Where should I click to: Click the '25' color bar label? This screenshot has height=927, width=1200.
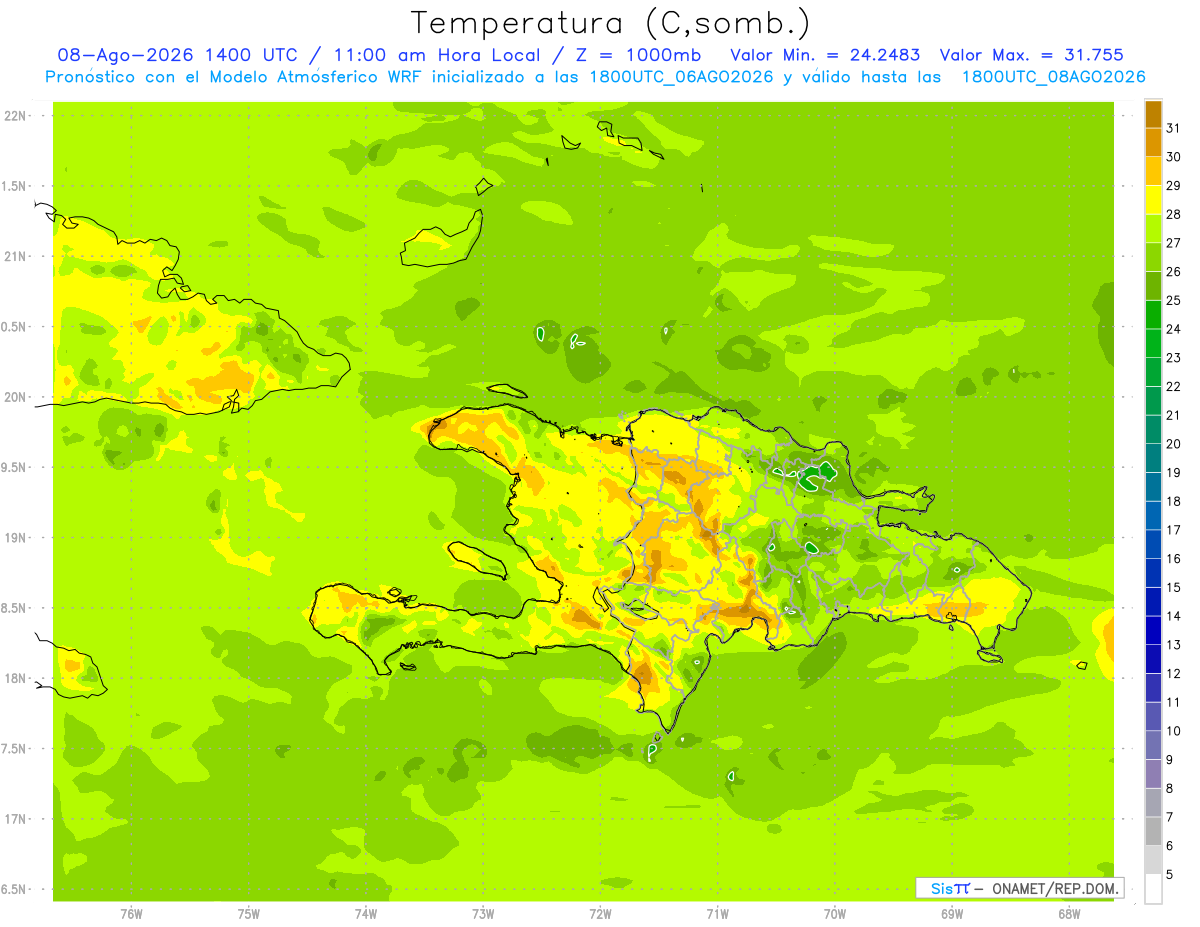coord(1174,301)
